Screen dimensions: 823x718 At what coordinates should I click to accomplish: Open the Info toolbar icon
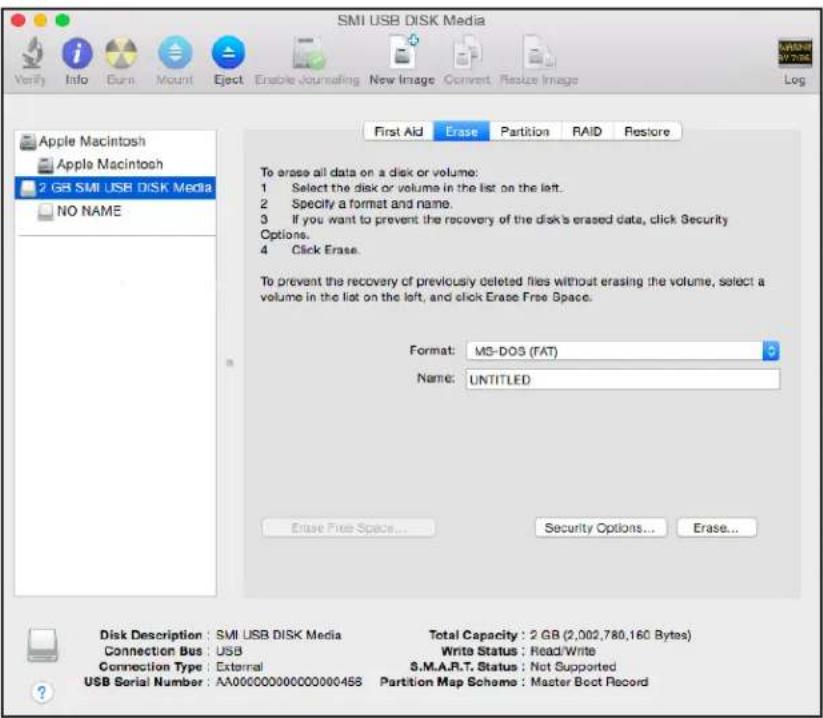[77, 54]
